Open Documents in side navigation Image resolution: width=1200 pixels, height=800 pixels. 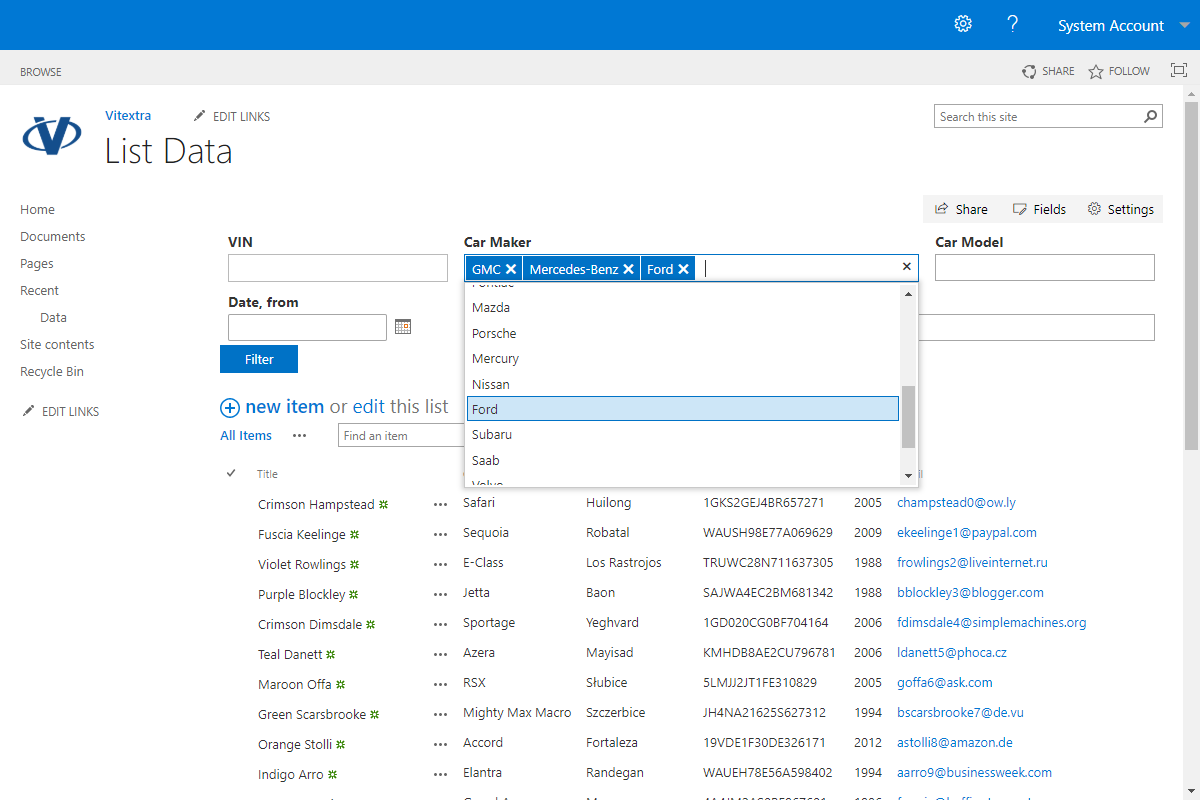point(53,237)
